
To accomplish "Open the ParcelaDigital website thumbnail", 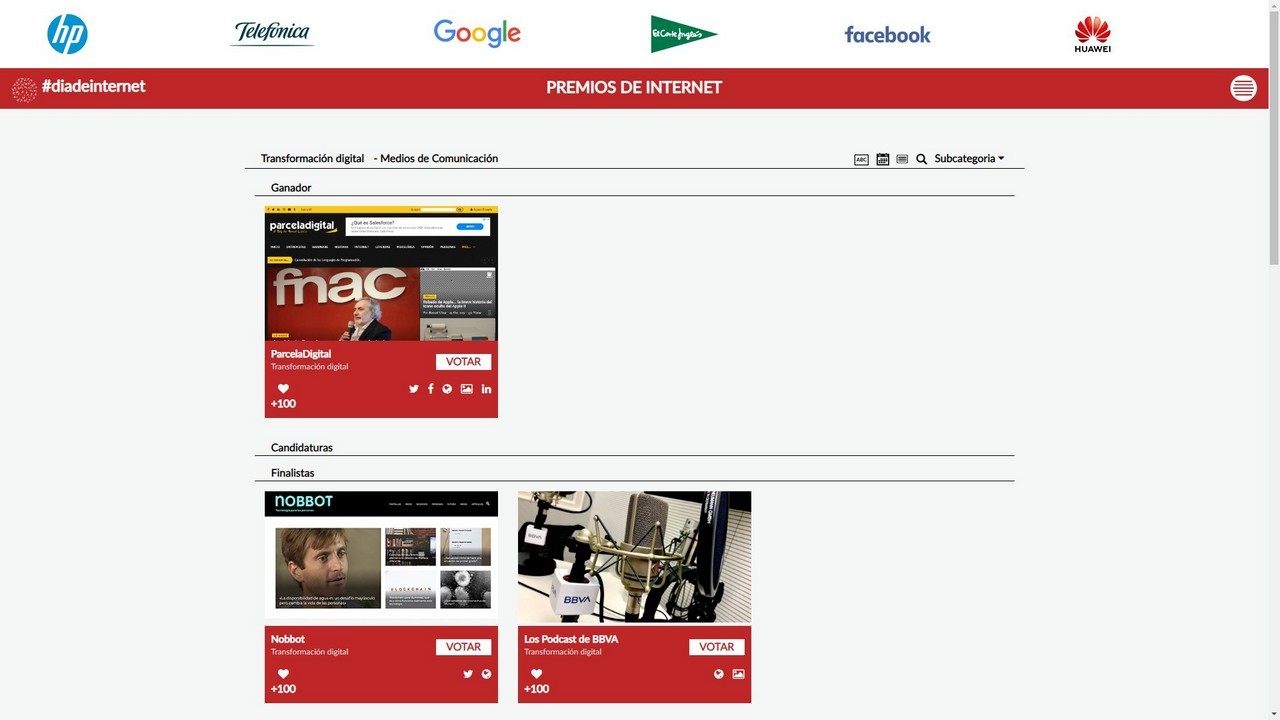I will pos(381,273).
